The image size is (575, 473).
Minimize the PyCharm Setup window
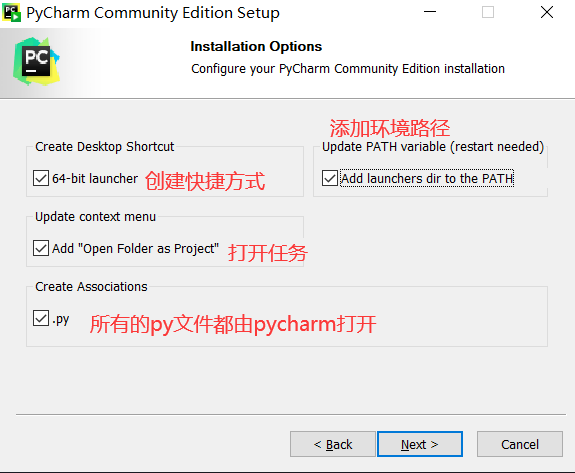430,12
